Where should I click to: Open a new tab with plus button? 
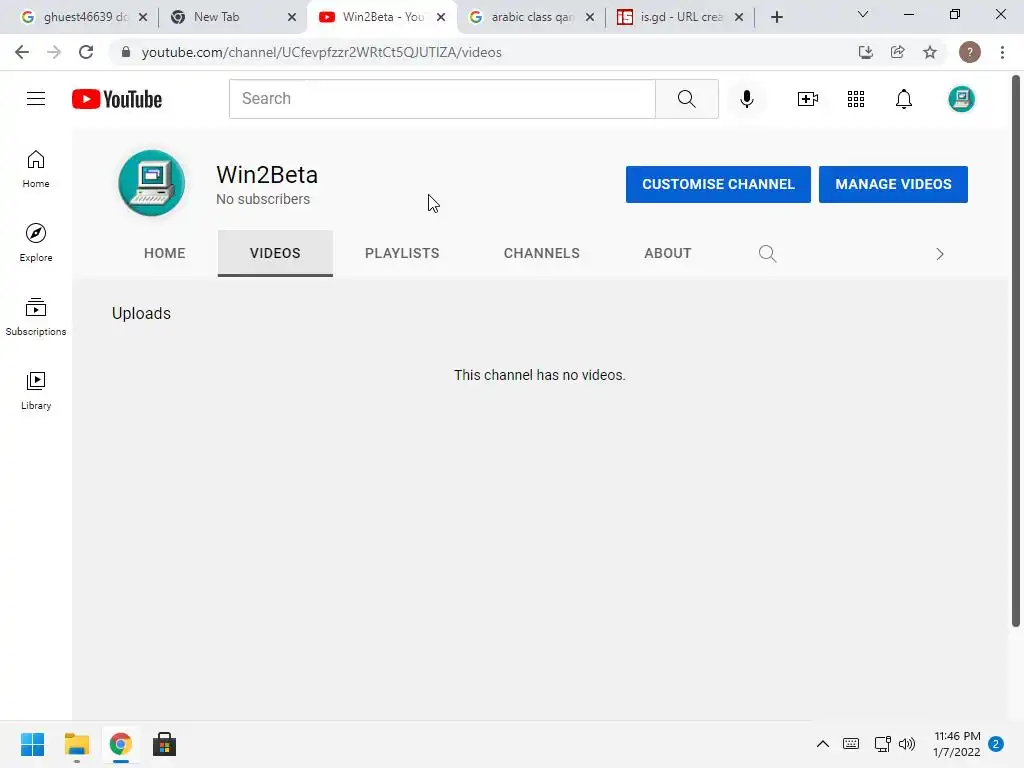pyautogui.click(x=776, y=17)
